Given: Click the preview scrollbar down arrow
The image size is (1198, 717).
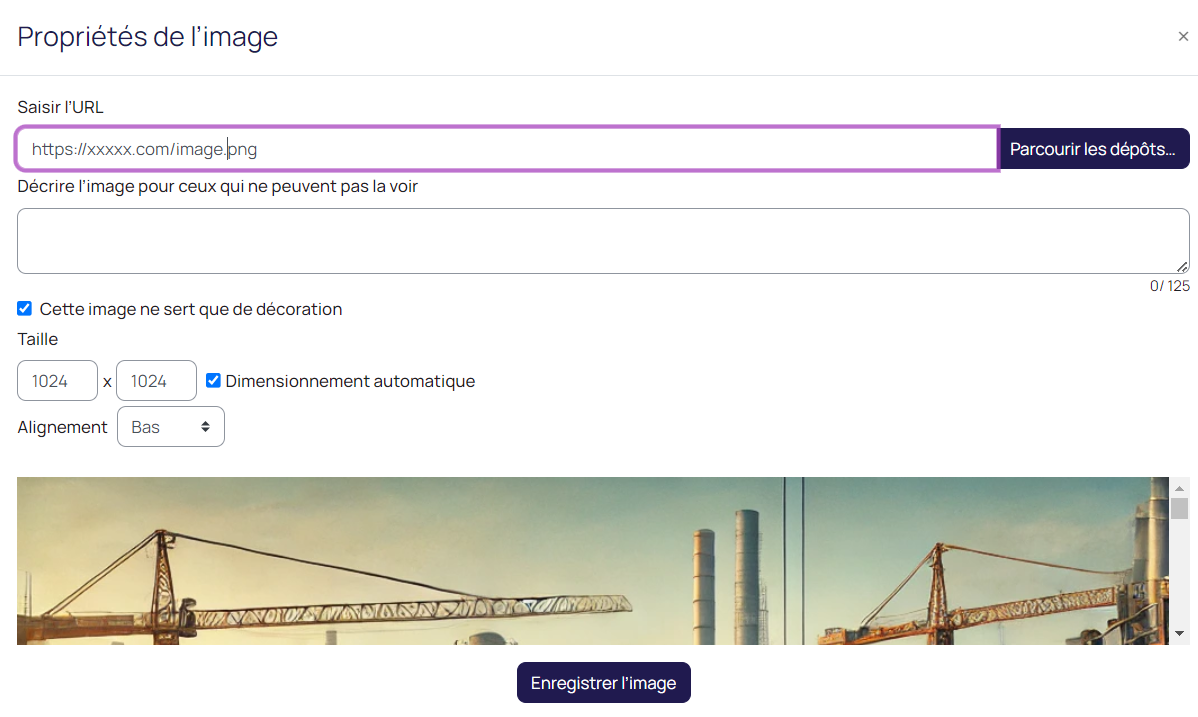Looking at the screenshot, I should (1180, 634).
